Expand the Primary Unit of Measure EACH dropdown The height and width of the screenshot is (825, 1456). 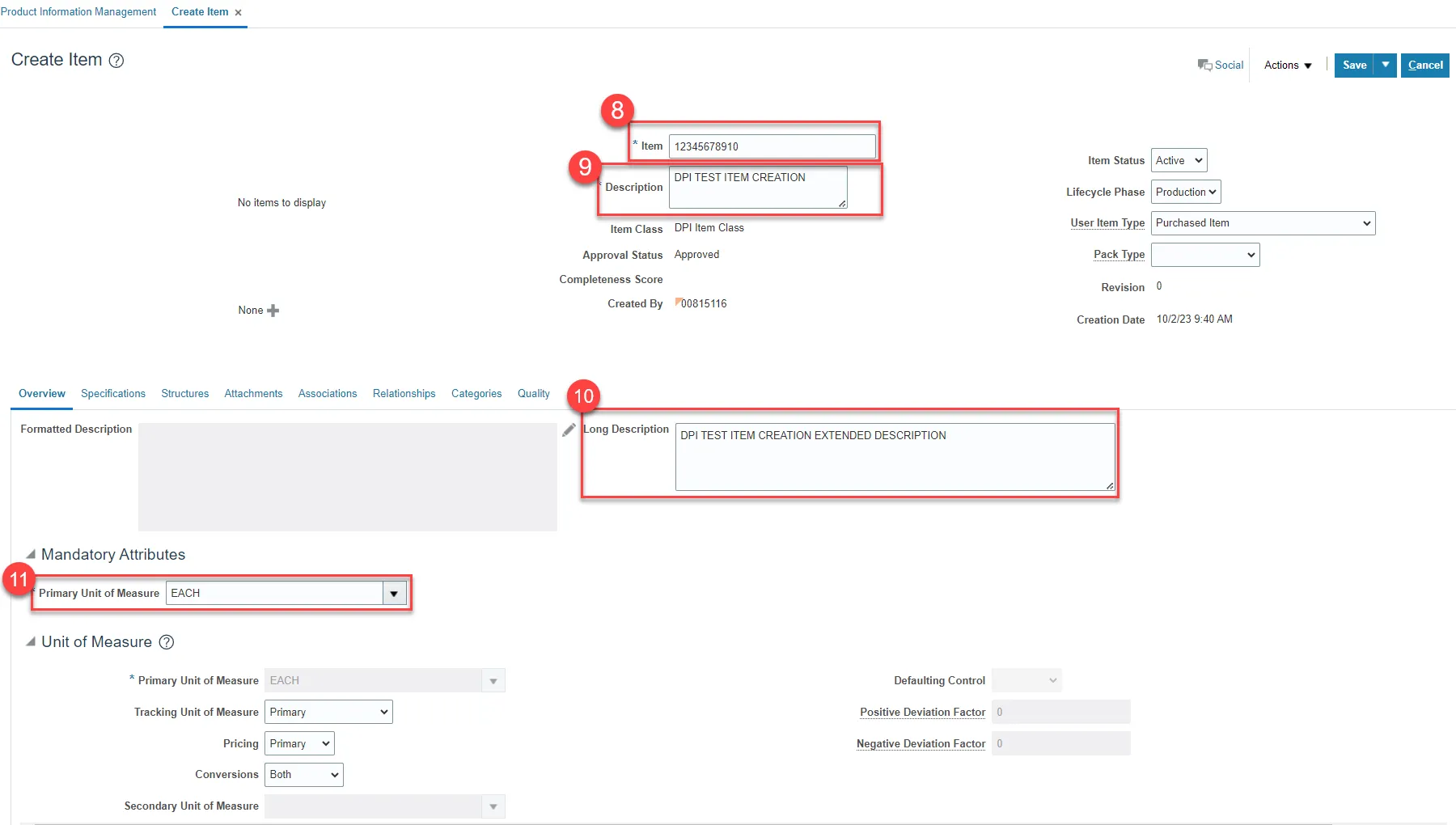pyautogui.click(x=394, y=594)
